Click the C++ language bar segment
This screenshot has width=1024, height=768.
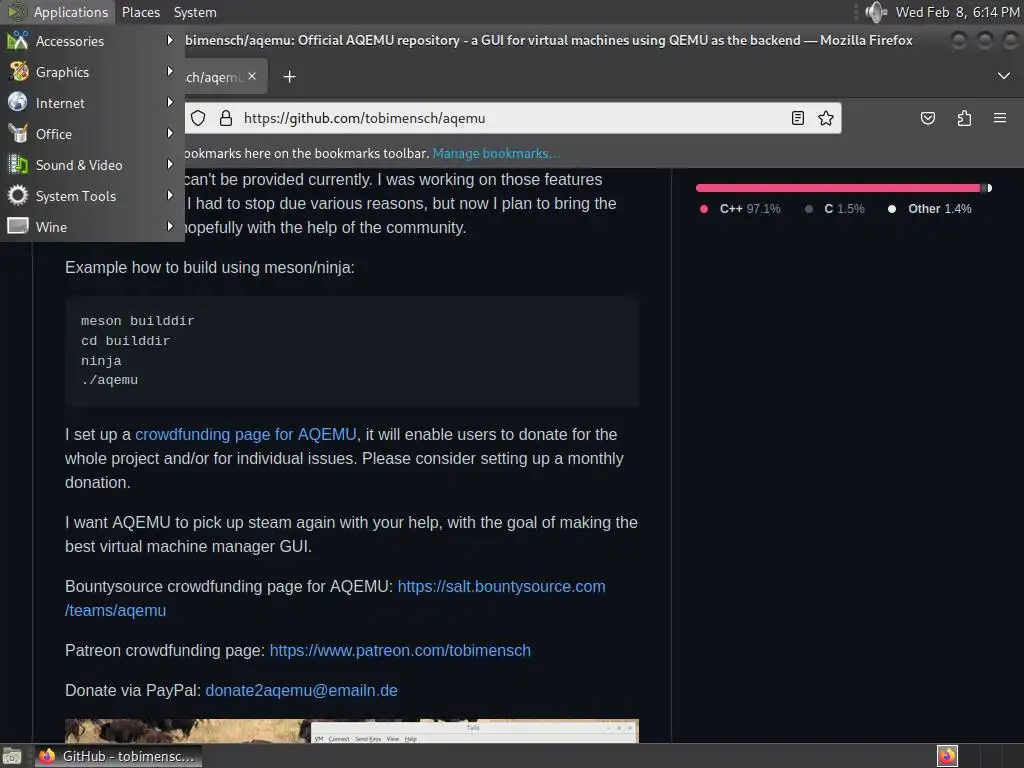coord(839,188)
